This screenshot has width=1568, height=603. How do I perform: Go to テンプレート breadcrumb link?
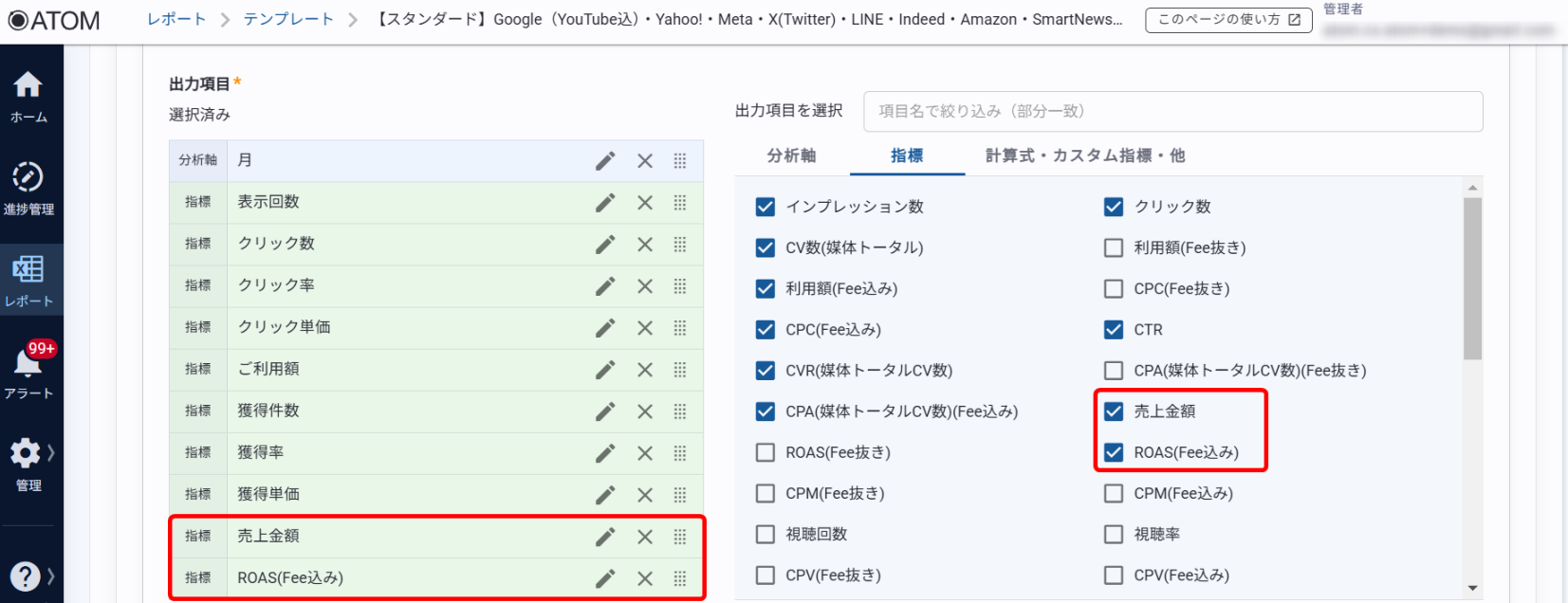pyautogui.click(x=288, y=19)
